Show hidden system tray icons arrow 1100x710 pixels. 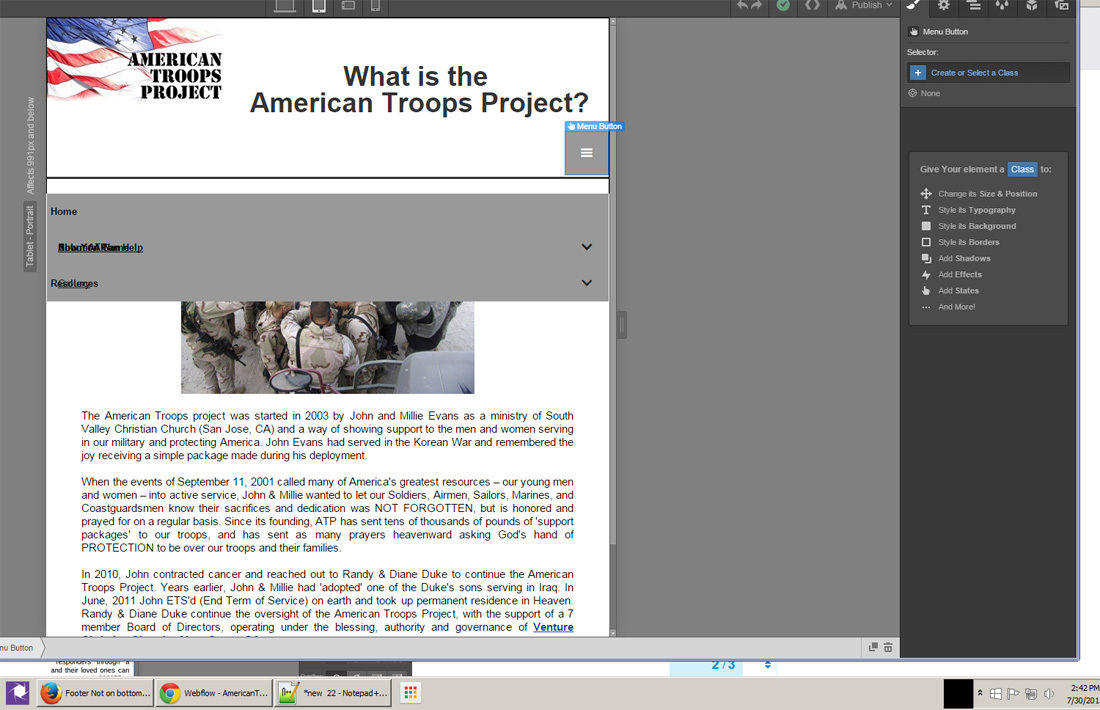coord(980,693)
